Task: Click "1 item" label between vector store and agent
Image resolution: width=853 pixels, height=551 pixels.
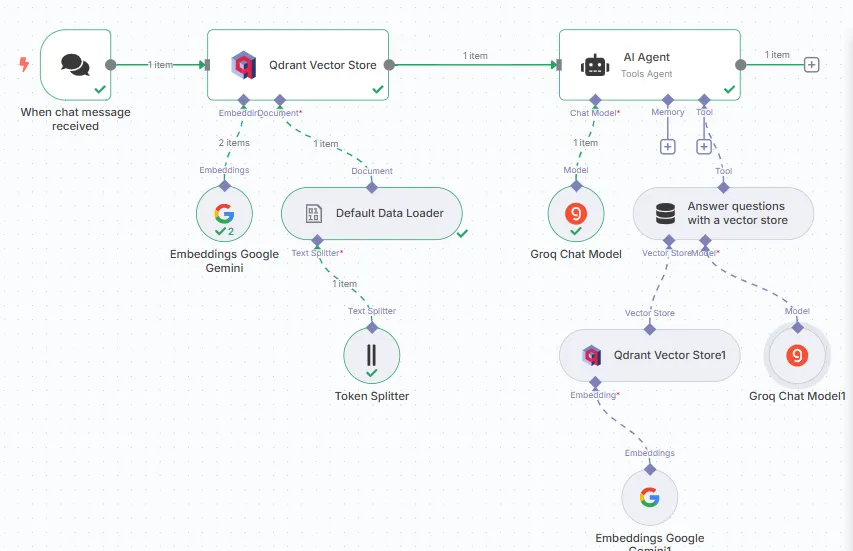Action: (x=475, y=55)
